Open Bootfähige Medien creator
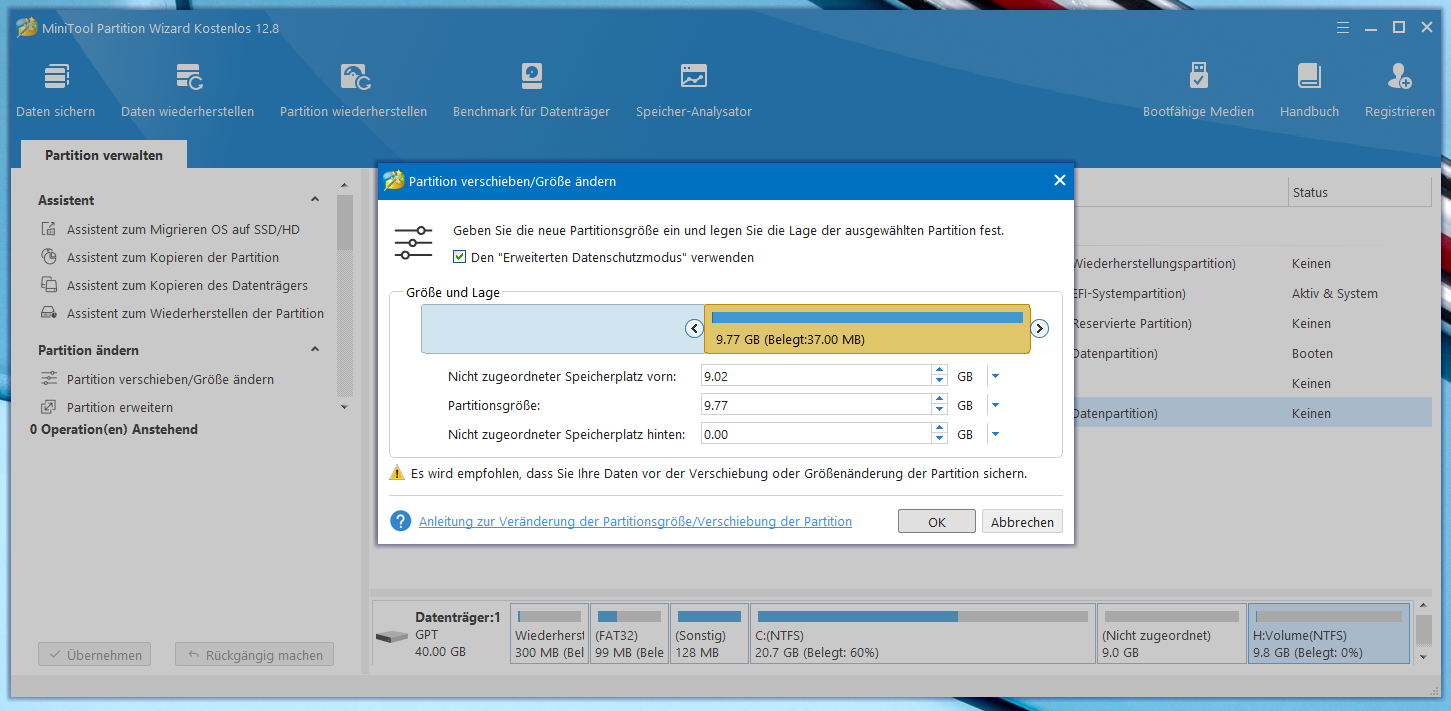This screenshot has height=711, width=1451. click(x=1198, y=90)
